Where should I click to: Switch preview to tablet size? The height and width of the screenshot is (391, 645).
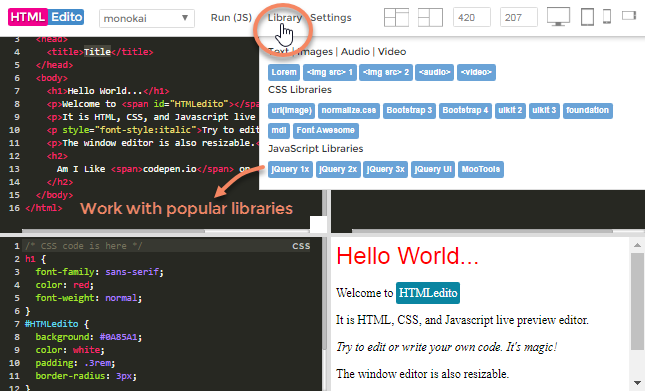tap(587, 17)
